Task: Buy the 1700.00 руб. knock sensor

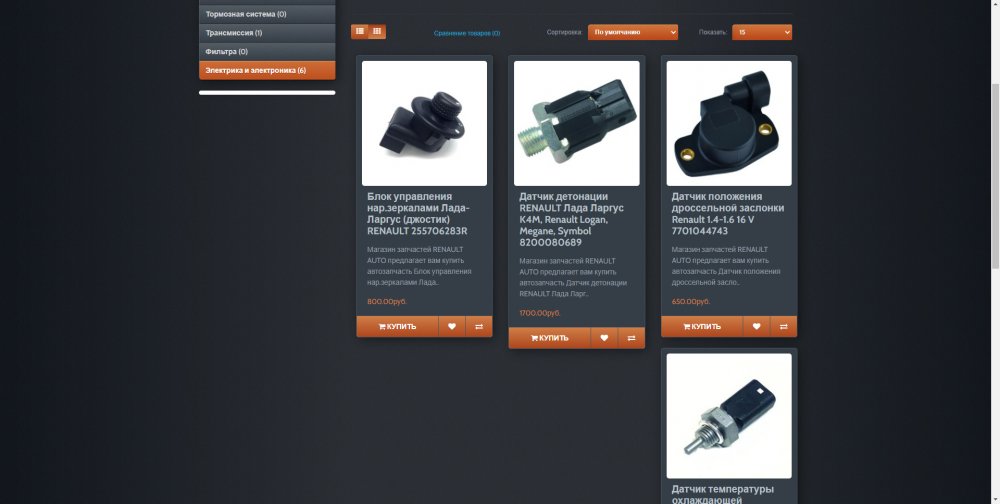Action: coord(550,338)
